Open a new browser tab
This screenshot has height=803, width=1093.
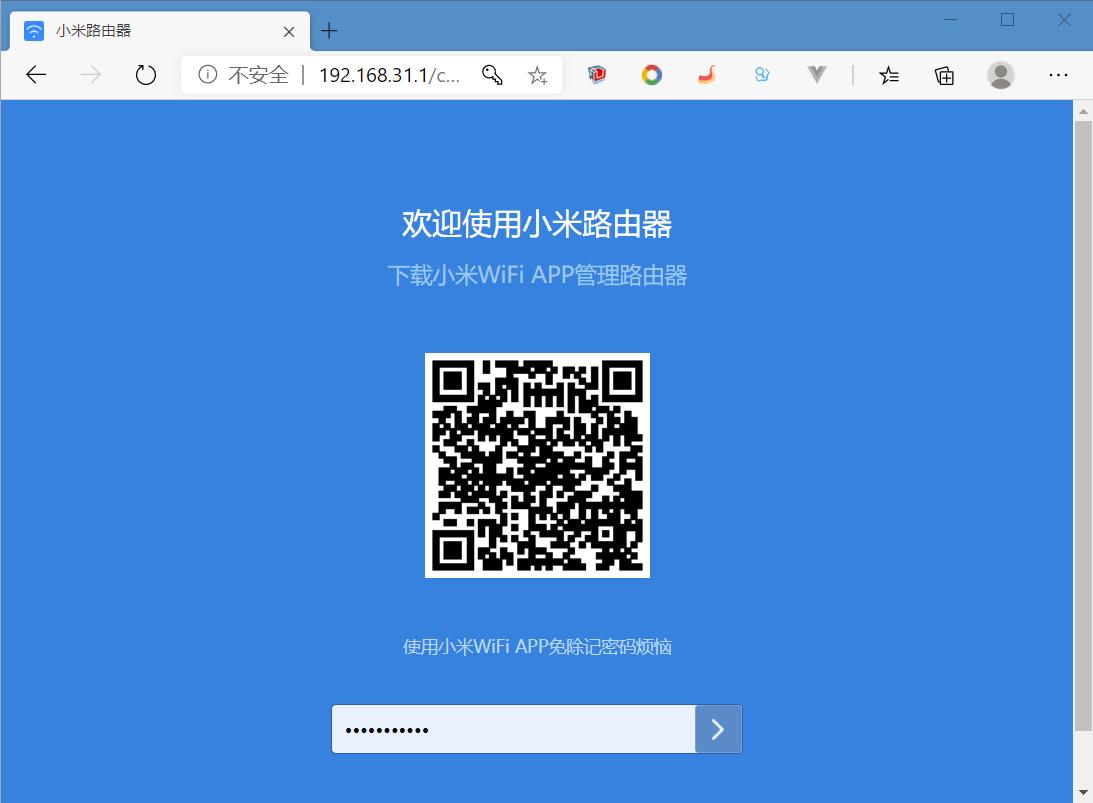click(329, 30)
